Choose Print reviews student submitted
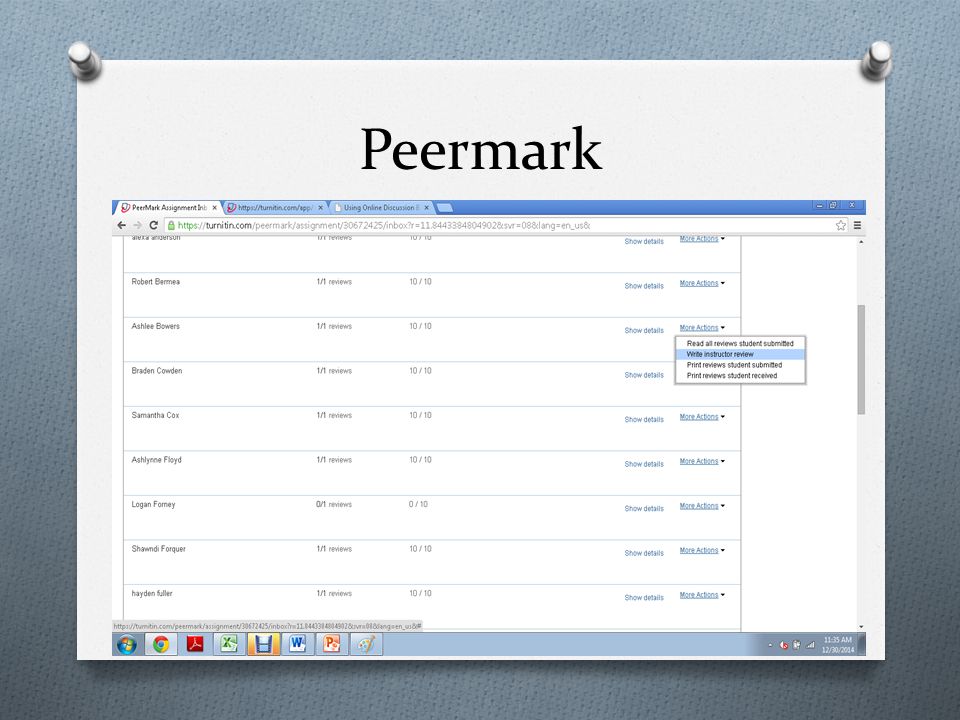Image resolution: width=960 pixels, height=720 pixels. (x=740, y=365)
